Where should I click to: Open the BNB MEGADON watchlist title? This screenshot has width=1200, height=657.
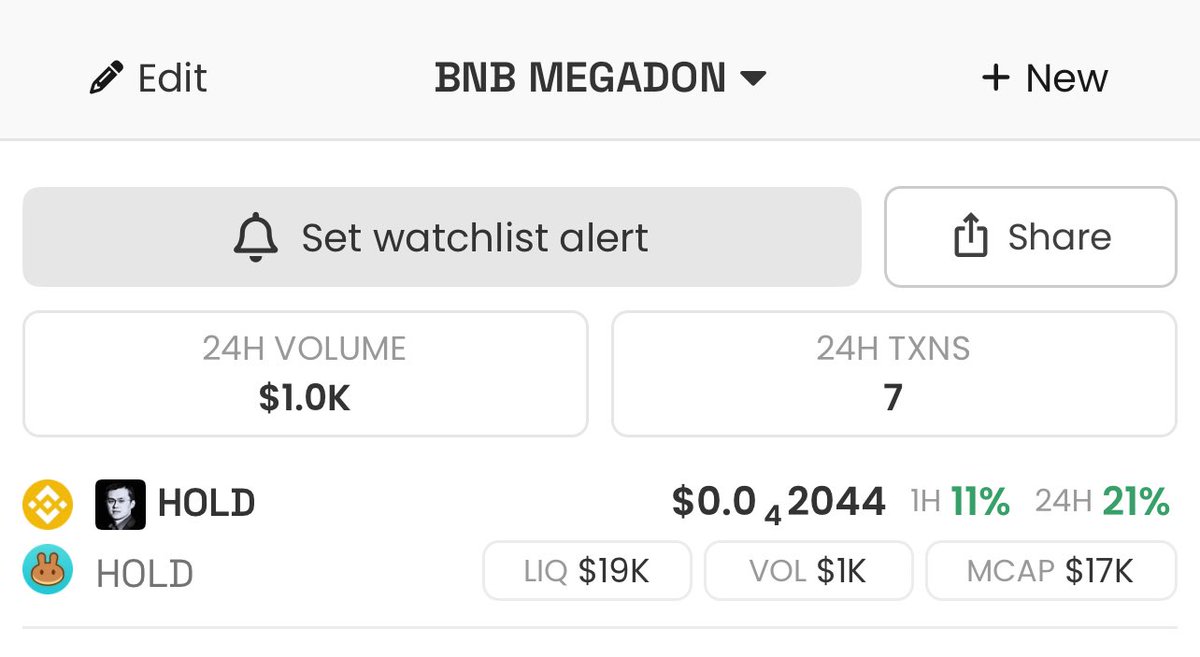pyautogui.click(x=580, y=77)
